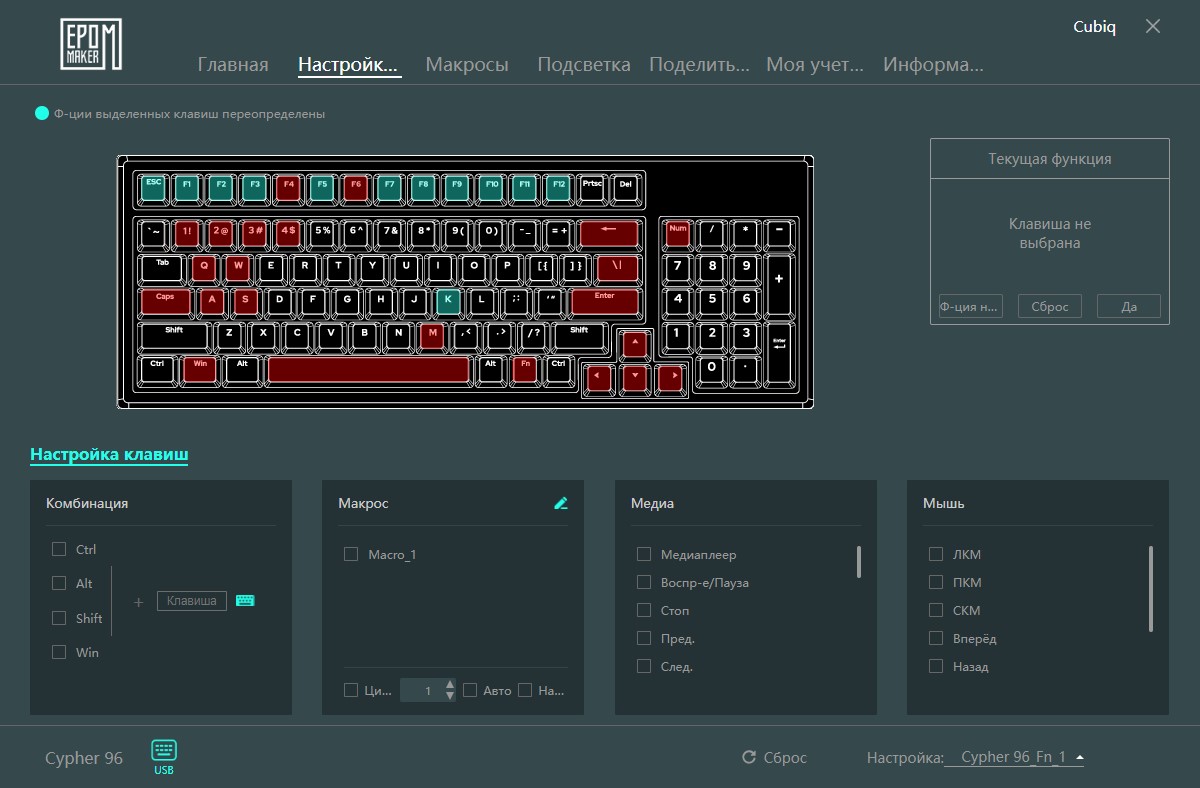1200x788 pixels.
Task: Select the red M key
Action: [x=432, y=335]
